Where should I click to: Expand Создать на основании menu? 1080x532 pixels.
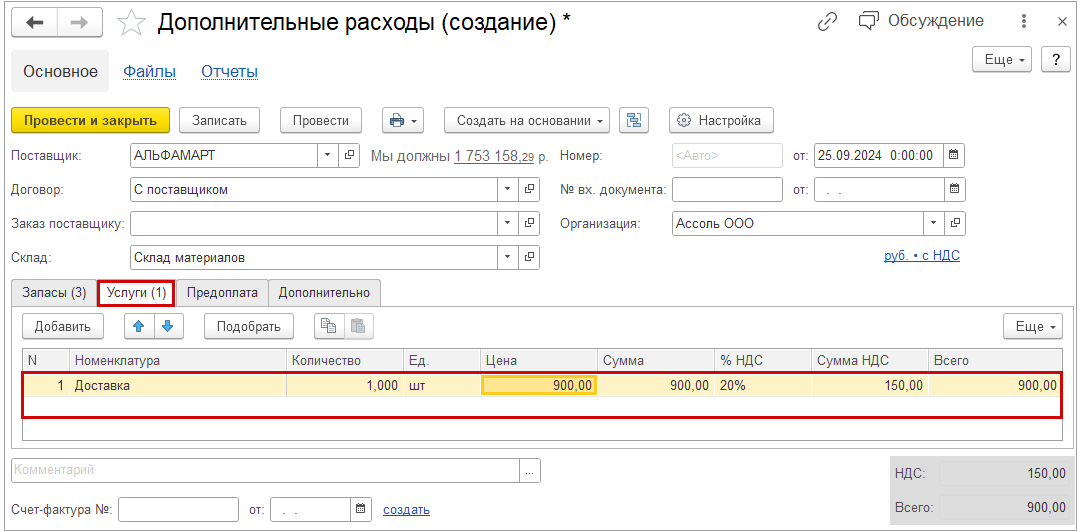tap(527, 120)
